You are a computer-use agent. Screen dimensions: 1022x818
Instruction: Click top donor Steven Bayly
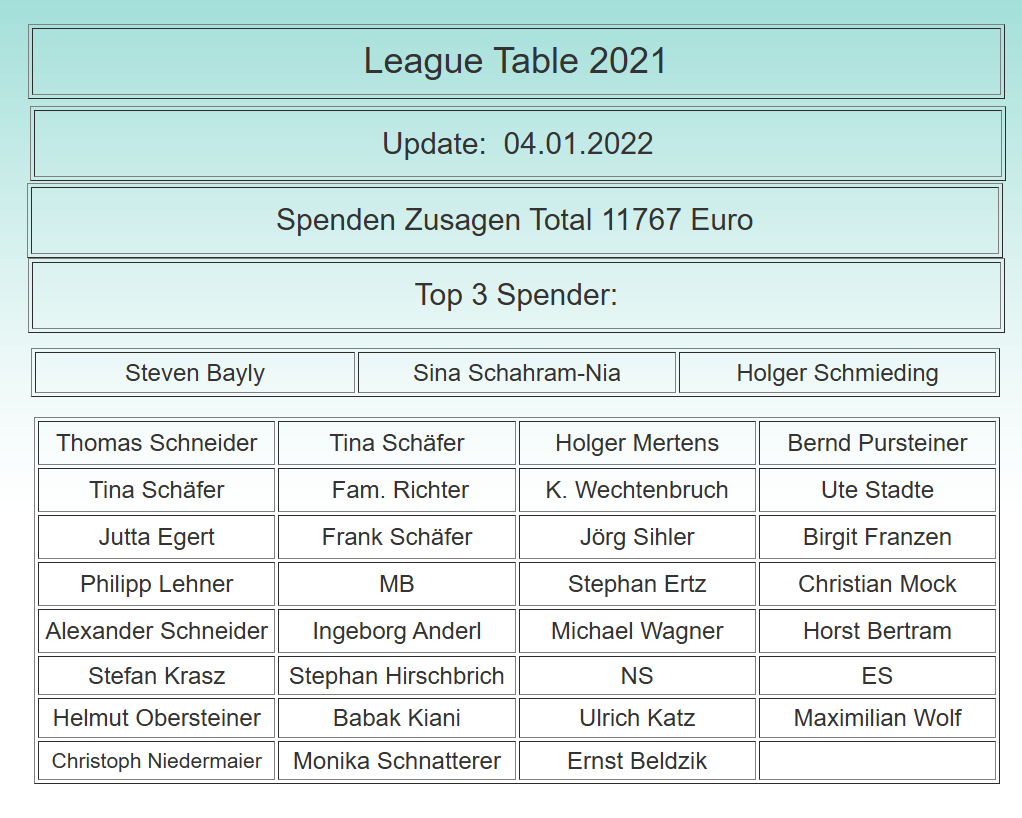[195, 373]
